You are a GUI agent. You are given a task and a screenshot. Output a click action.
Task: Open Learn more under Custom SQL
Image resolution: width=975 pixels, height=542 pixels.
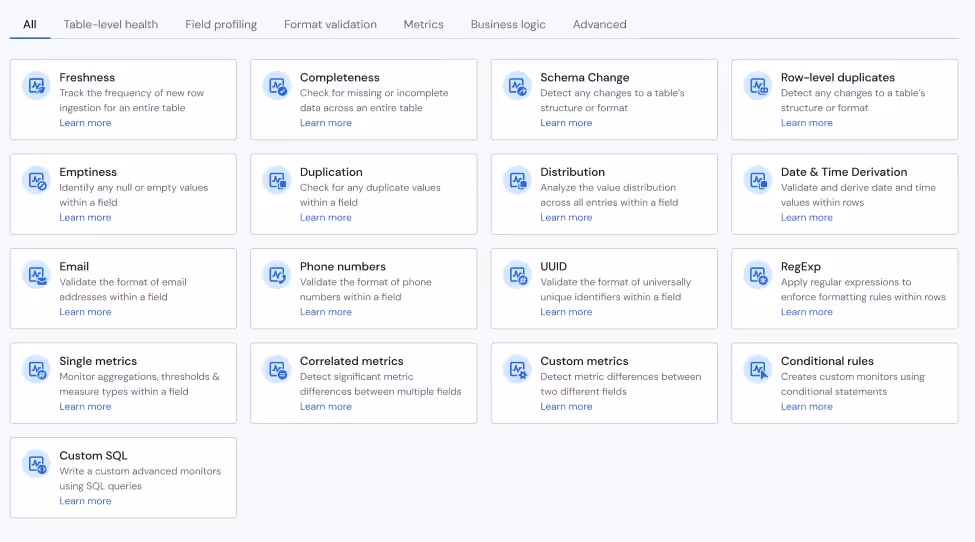coord(85,500)
